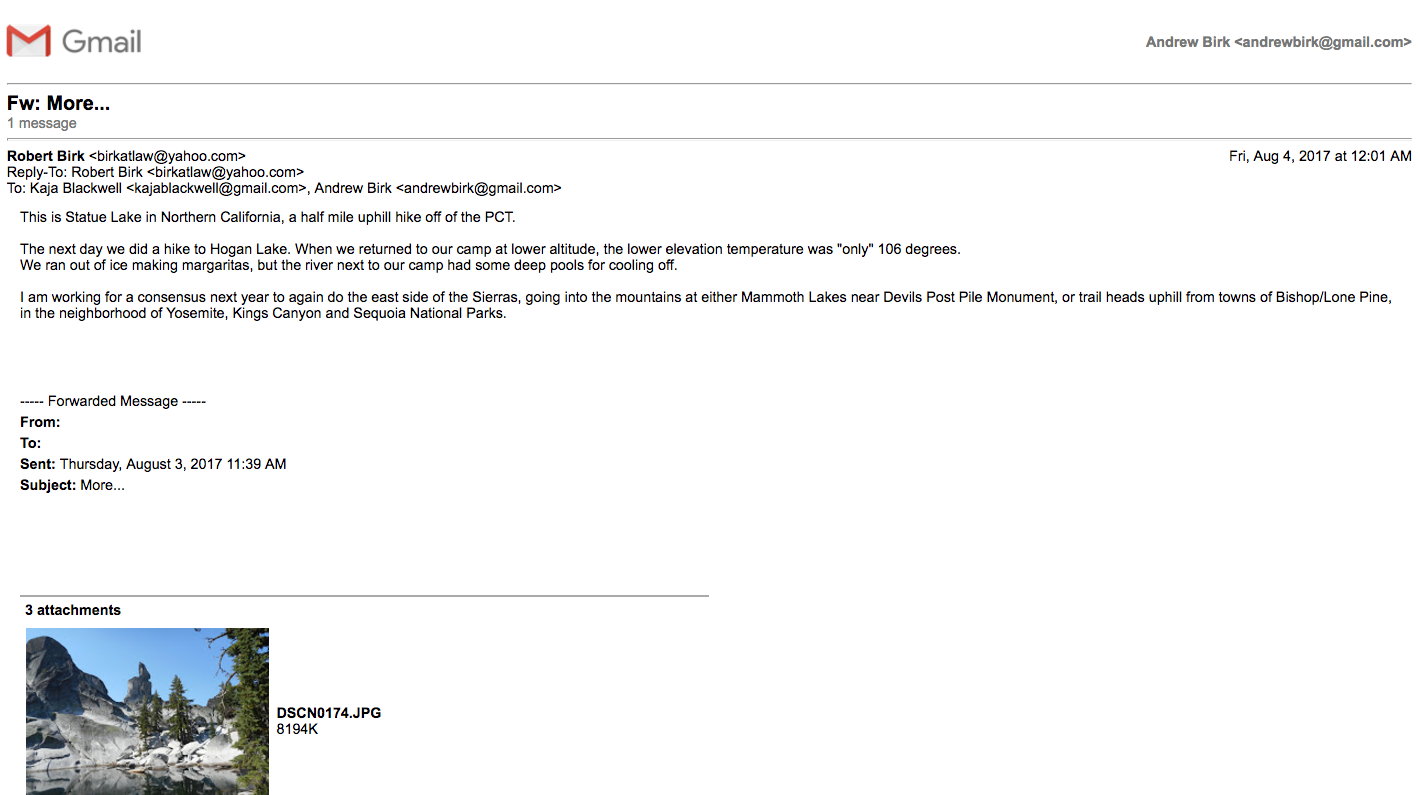Viewport: 1420px width, 795px height.
Task: Click the sender address birkatlaw@yahoo.com
Action: click(x=167, y=156)
